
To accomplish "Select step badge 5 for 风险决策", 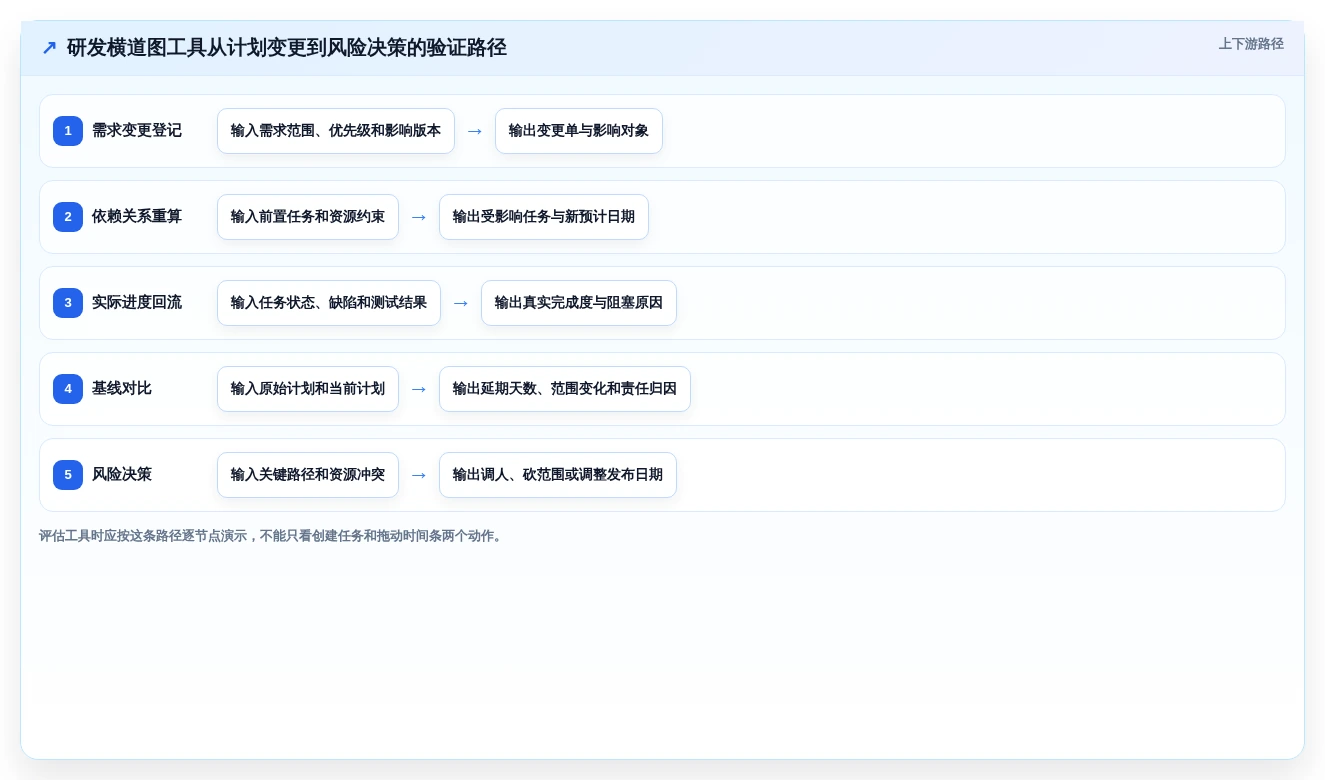I will click(68, 475).
